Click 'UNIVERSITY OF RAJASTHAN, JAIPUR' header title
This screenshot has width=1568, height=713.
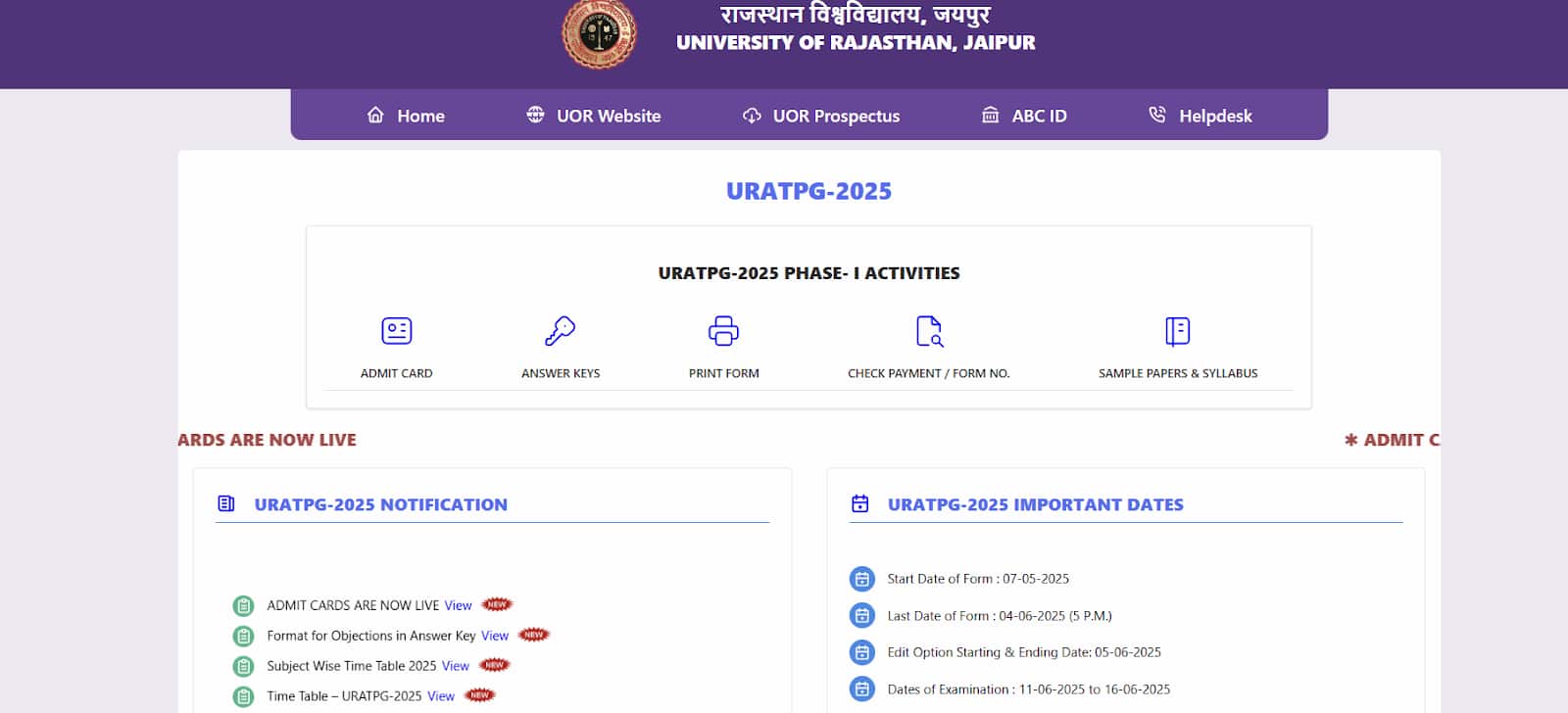(856, 43)
